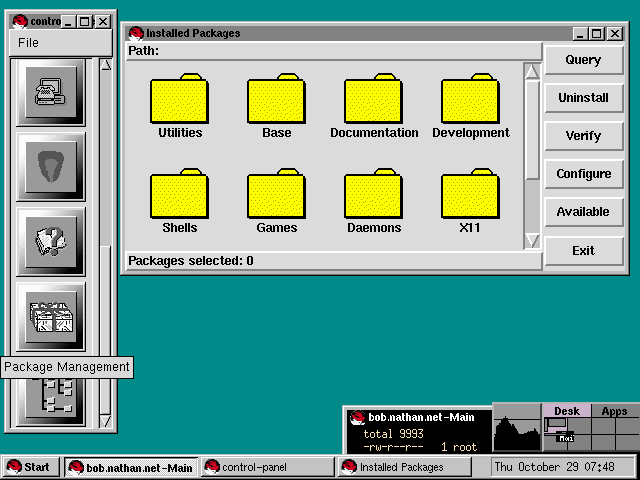Open the network tree icon in control-panel
The width and height of the screenshot is (640, 480).
pyautogui.click(x=51, y=402)
